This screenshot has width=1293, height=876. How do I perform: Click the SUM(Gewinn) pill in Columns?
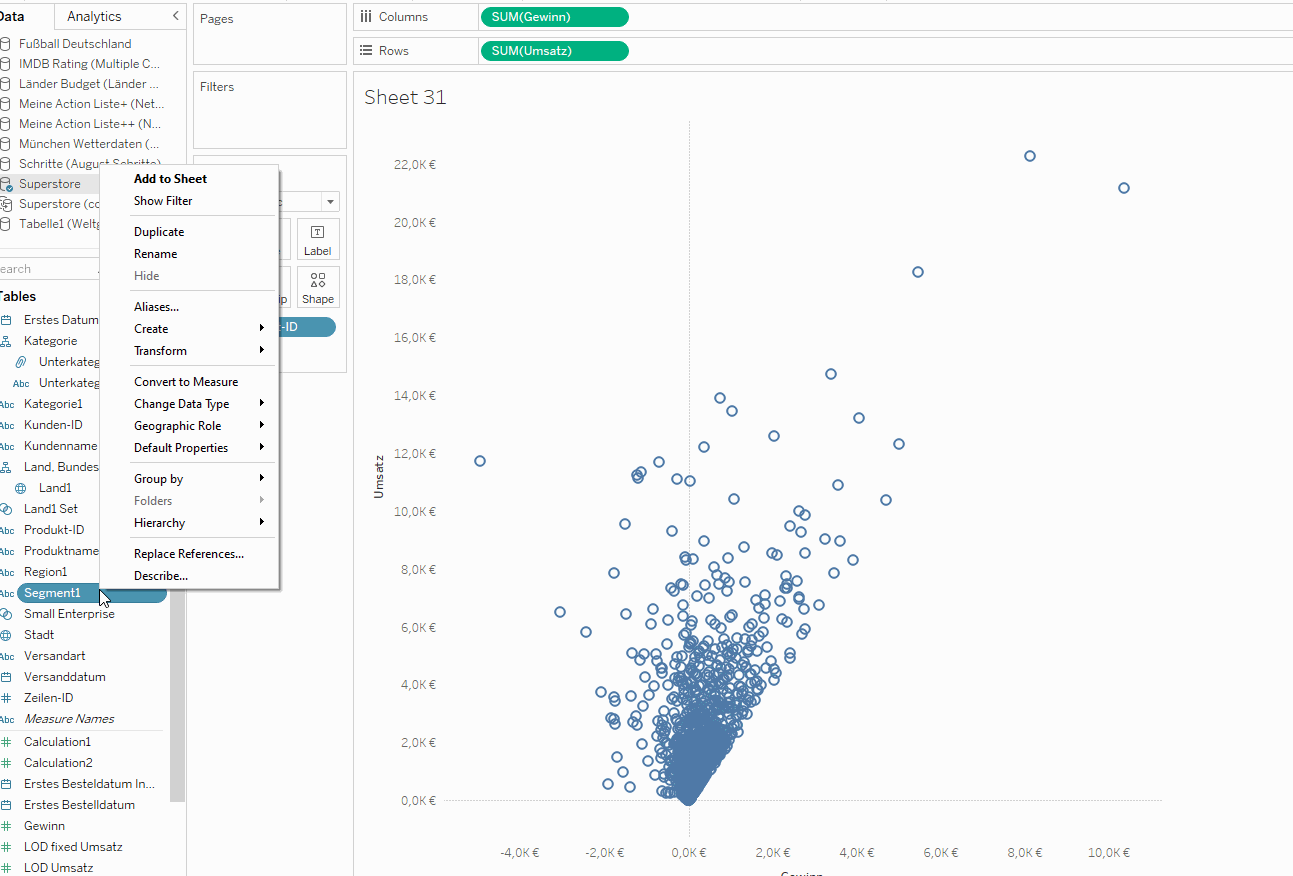point(555,17)
